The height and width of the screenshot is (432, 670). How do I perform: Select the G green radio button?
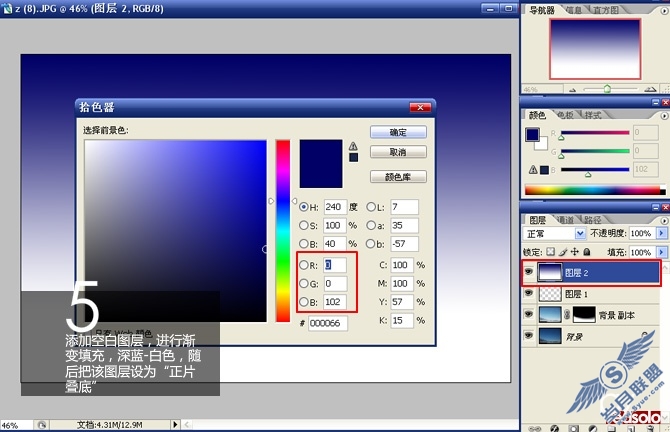tap(303, 283)
